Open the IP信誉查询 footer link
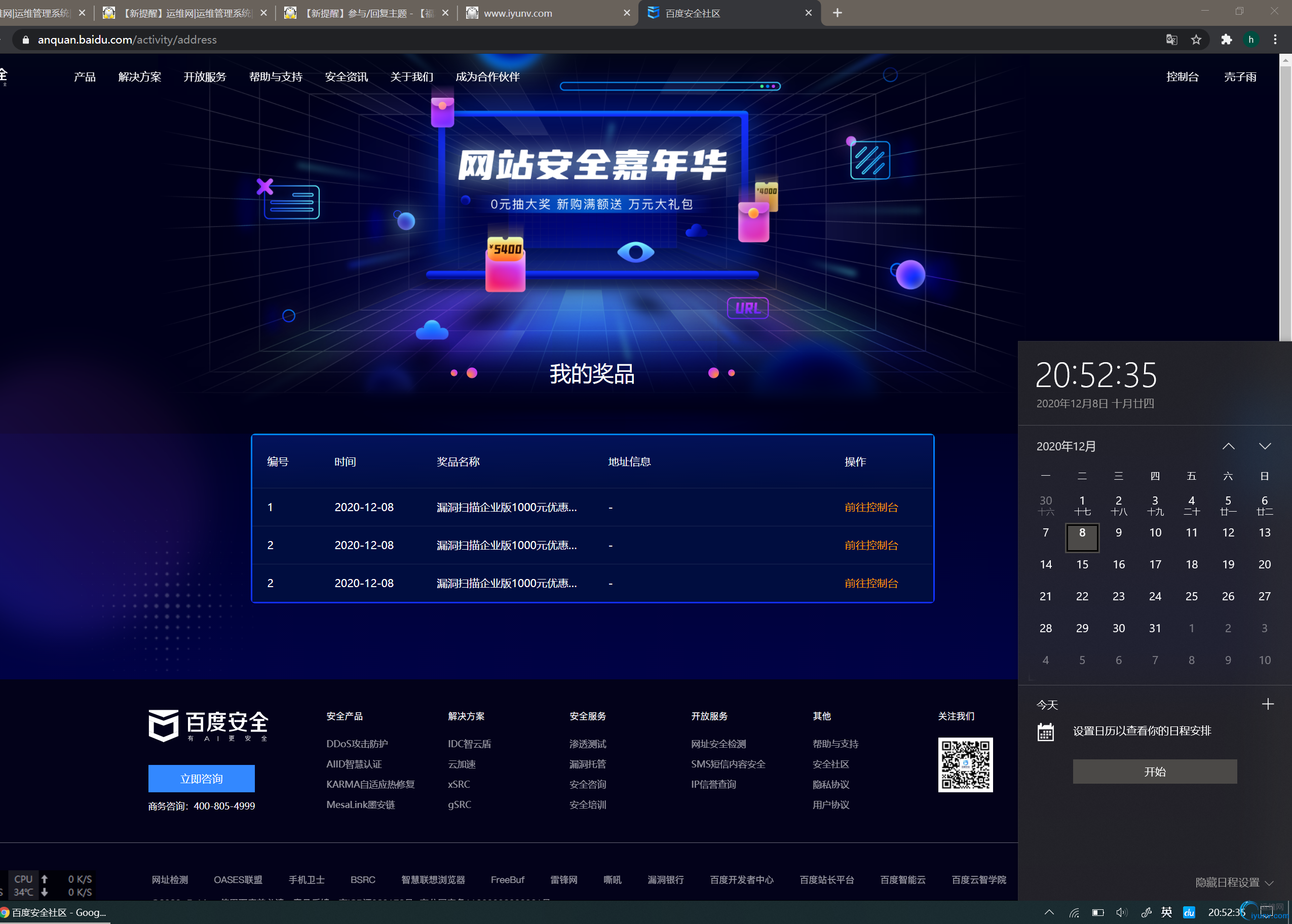This screenshot has width=1292, height=924. 713,784
